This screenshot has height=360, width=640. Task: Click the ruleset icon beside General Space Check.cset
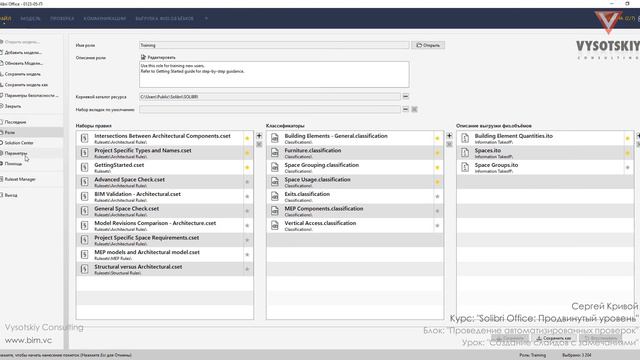click(84, 211)
